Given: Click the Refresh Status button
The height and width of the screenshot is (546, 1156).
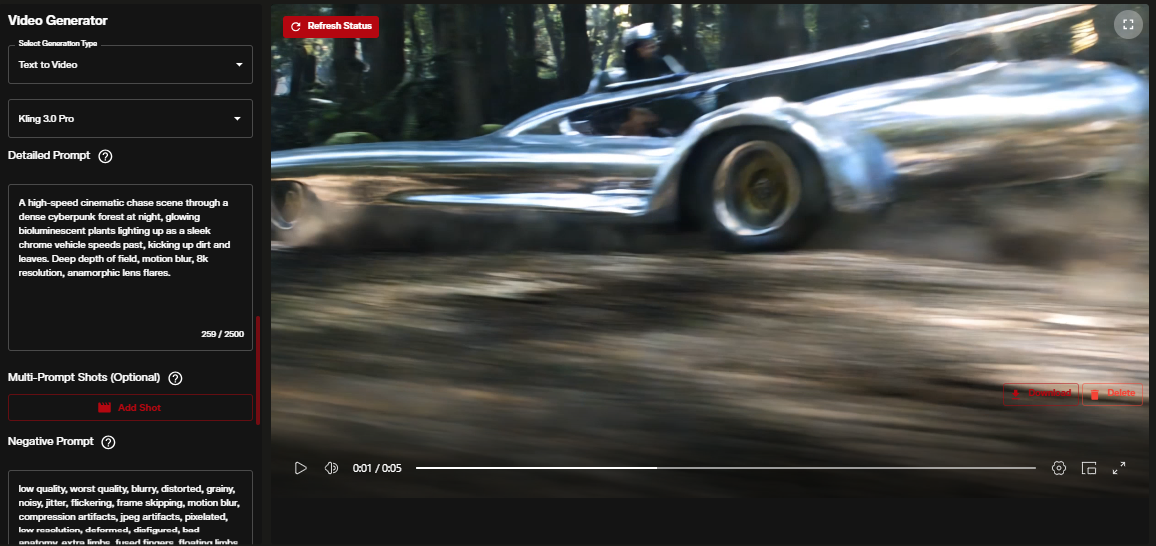Looking at the screenshot, I should [x=330, y=27].
